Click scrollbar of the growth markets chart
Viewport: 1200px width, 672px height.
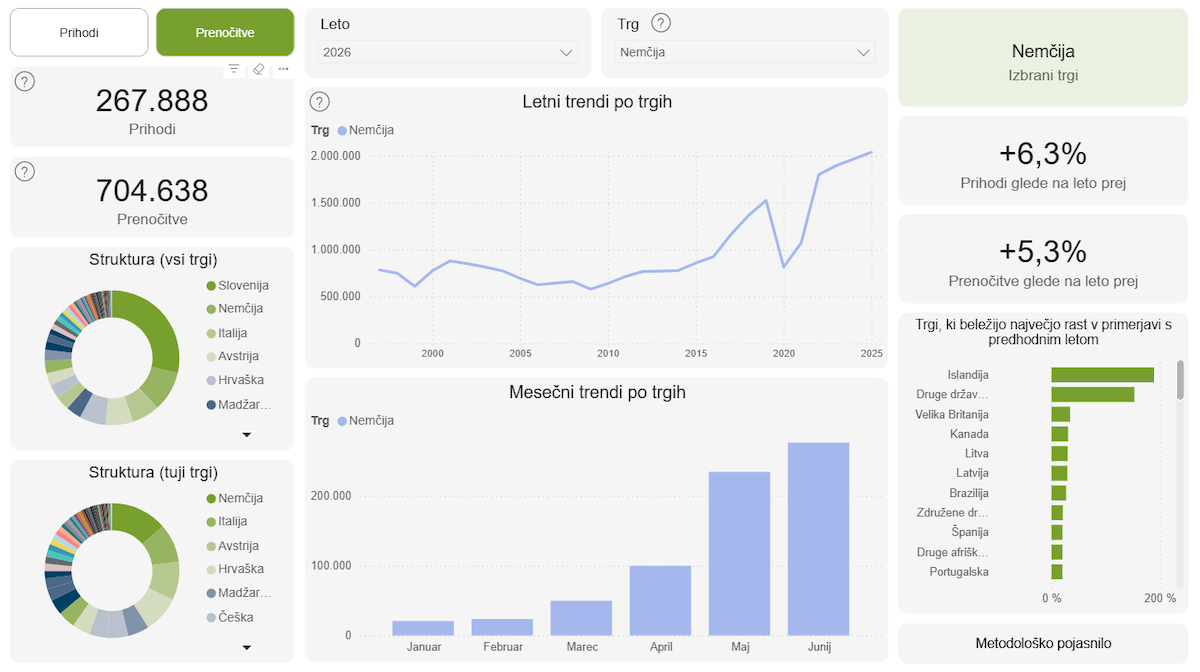click(1180, 380)
